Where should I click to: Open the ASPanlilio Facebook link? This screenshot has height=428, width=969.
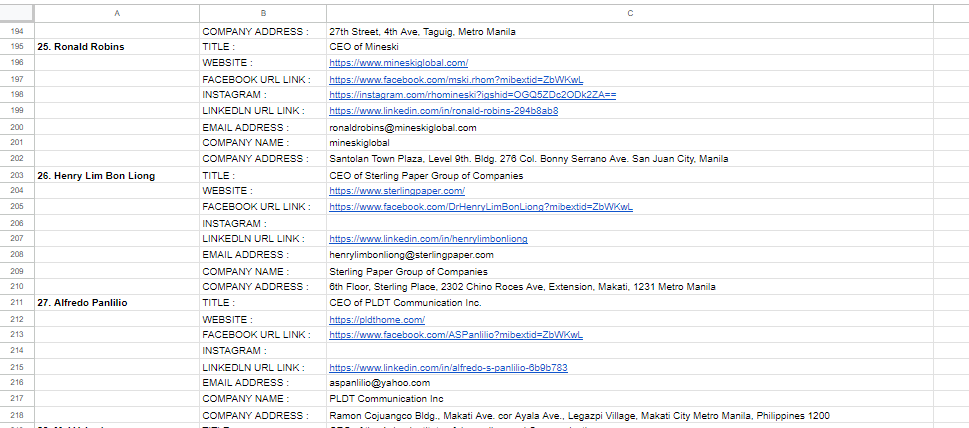tap(456, 335)
